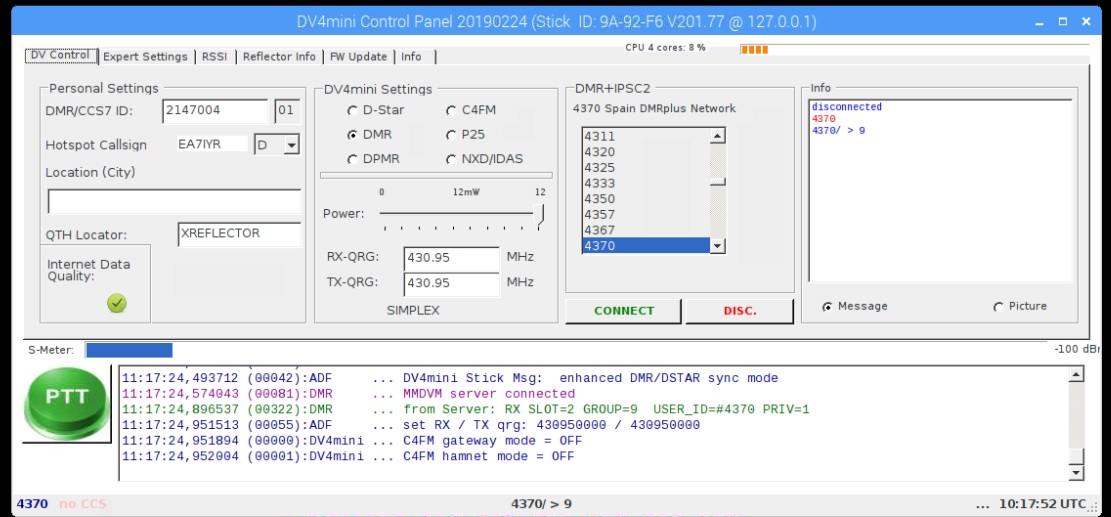The height and width of the screenshot is (517, 1111).
Task: Select the DPMR mode radio button
Action: 352,159
